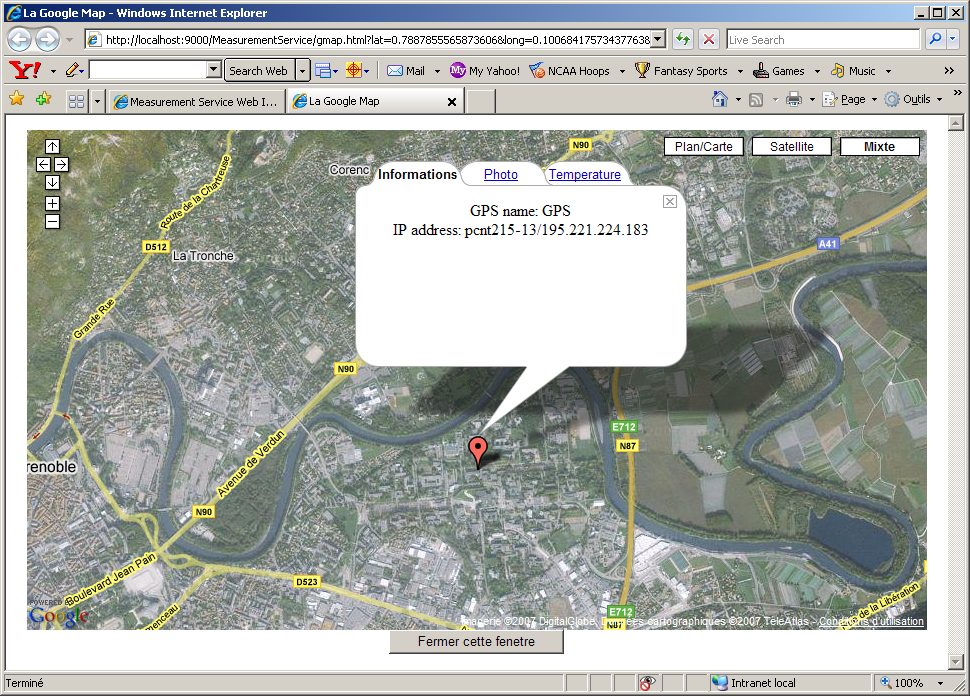This screenshot has height=696, width=970.
Task: Add to Favorites with the green plus star
Action: tap(43, 99)
